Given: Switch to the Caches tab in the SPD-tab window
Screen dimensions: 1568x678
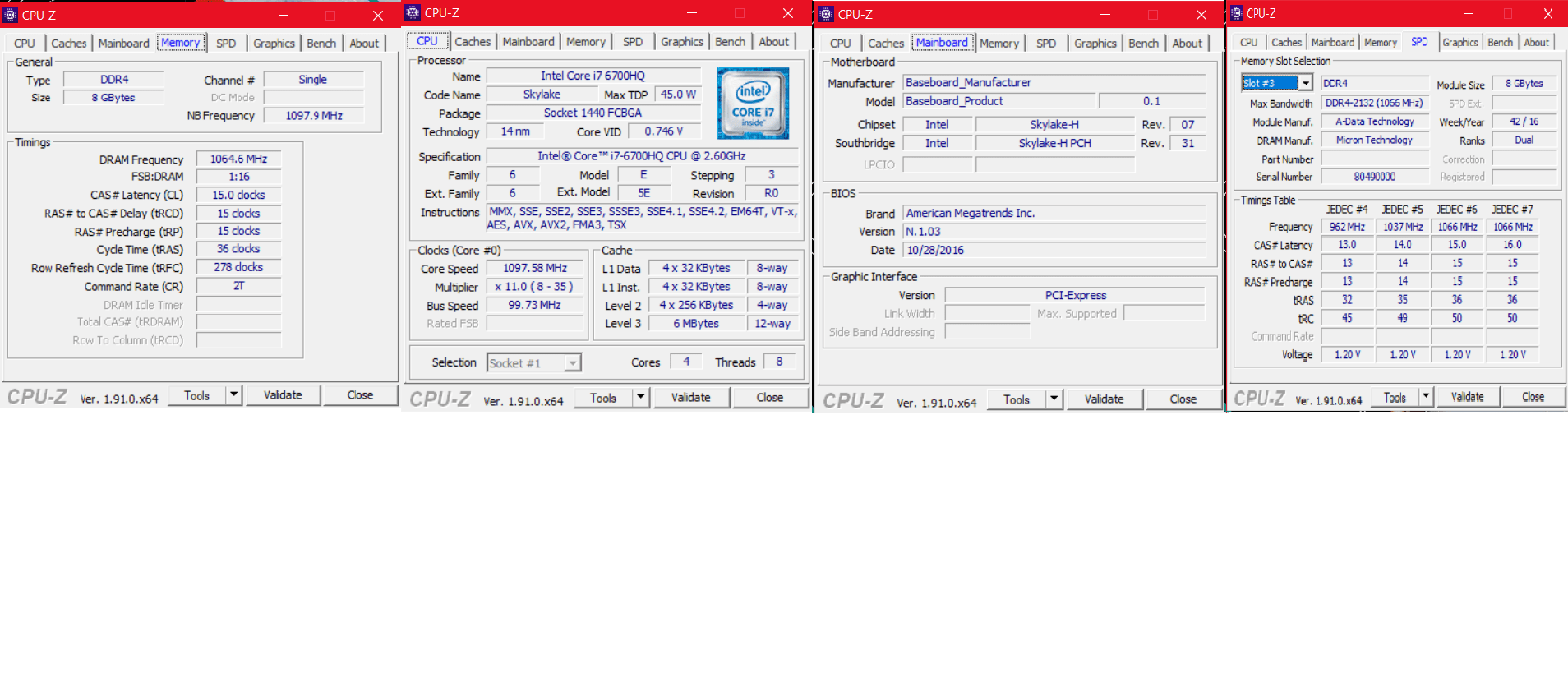Looking at the screenshot, I should [x=1286, y=43].
